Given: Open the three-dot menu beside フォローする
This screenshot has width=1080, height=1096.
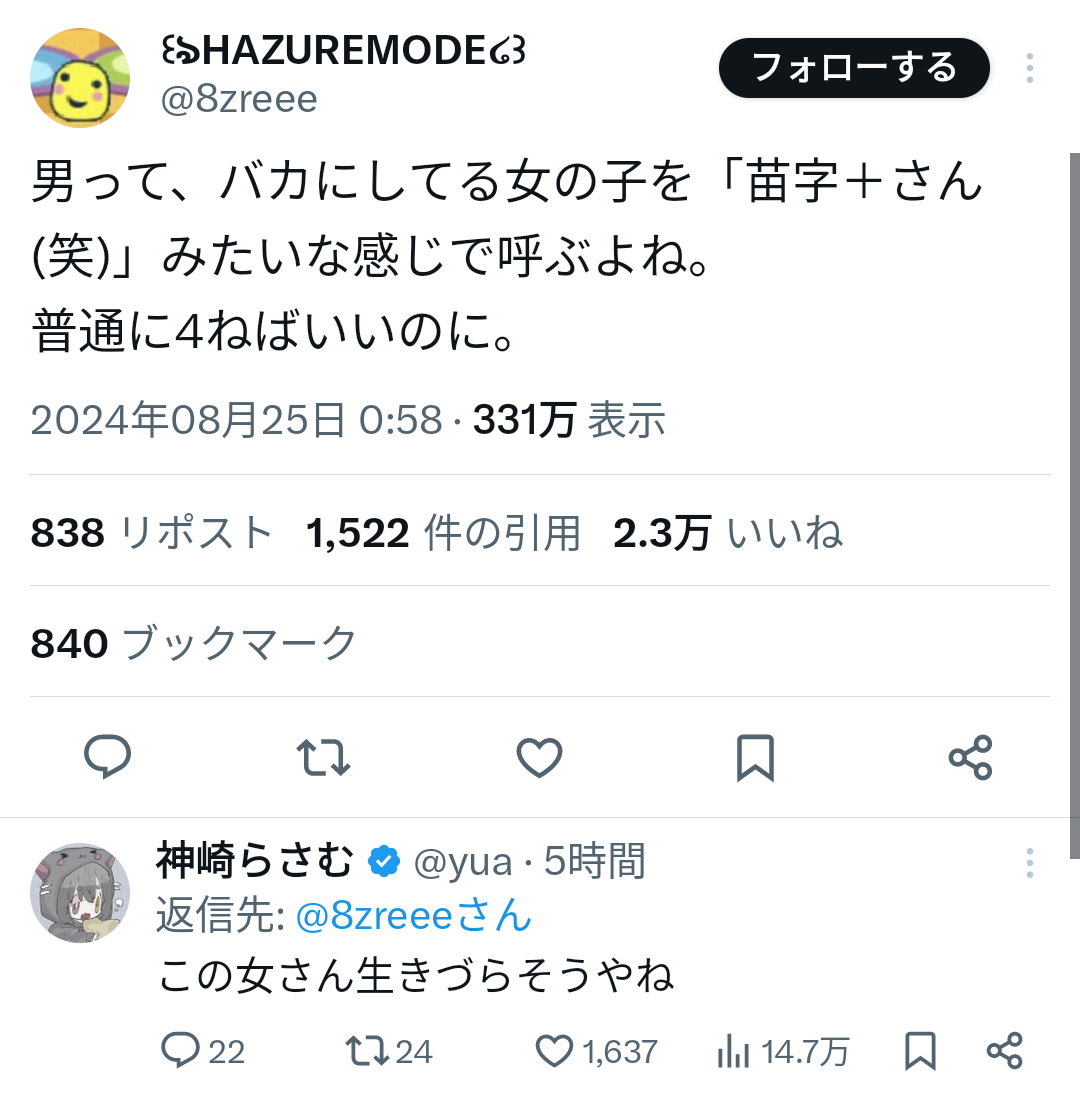Looking at the screenshot, I should click(1030, 68).
